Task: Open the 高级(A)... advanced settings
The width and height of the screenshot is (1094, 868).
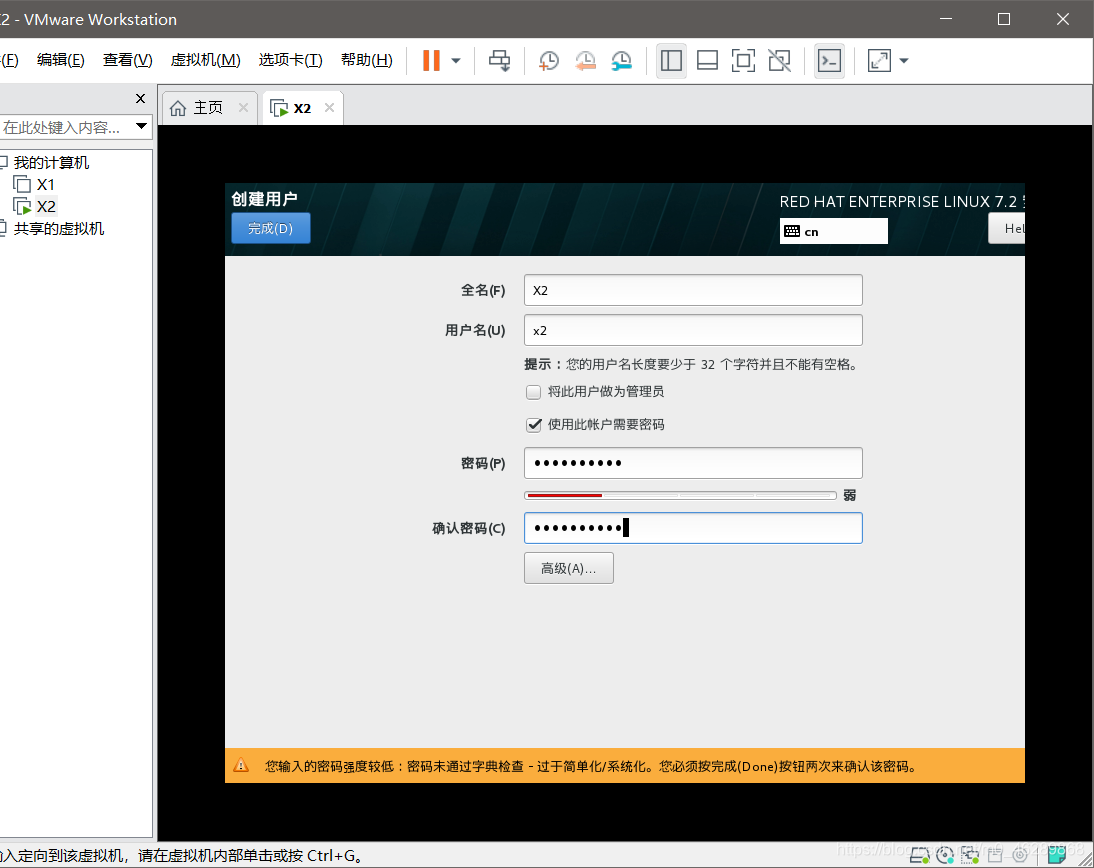Action: point(569,568)
